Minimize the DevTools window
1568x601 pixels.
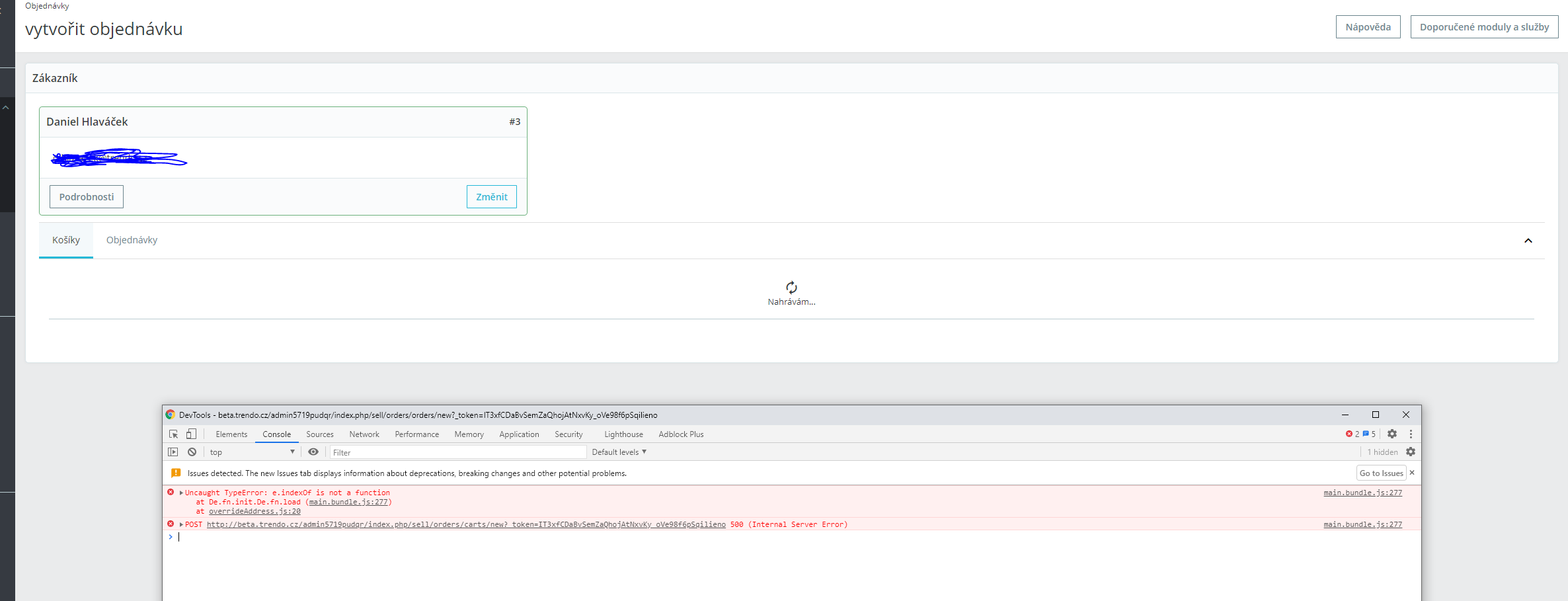[1345, 415]
